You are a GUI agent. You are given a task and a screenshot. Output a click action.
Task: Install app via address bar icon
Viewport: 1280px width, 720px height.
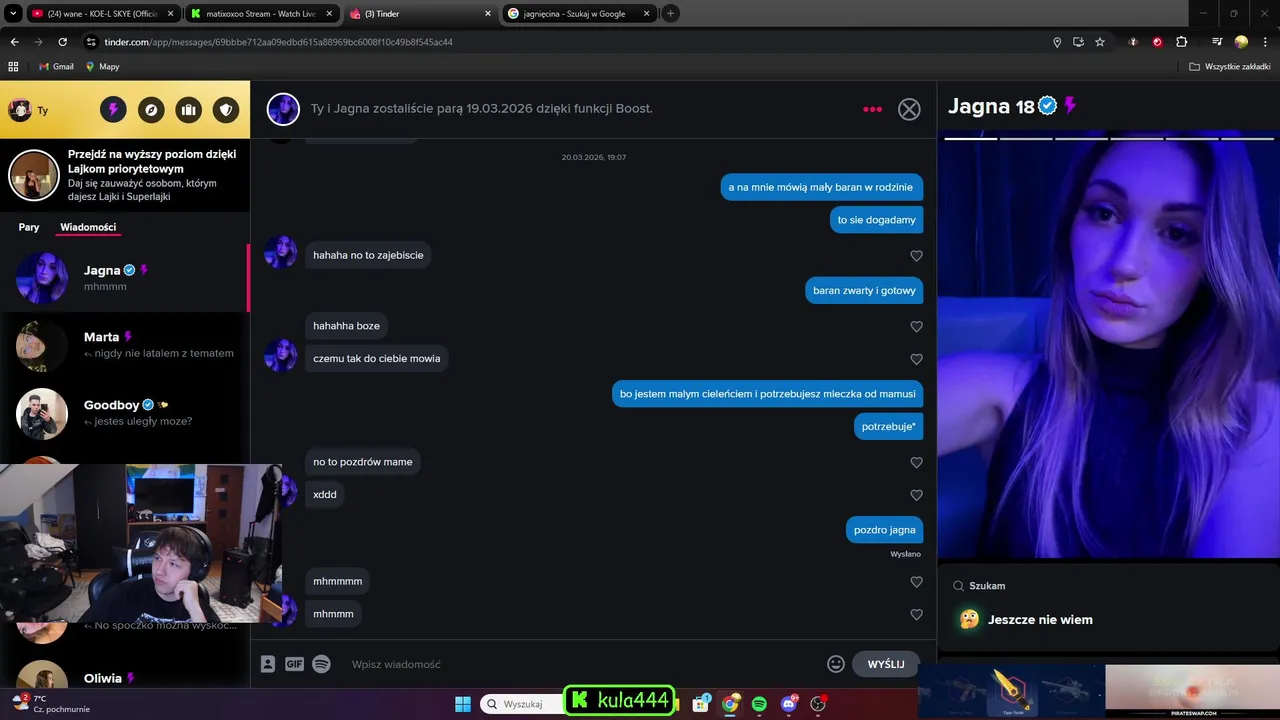coord(1078,42)
